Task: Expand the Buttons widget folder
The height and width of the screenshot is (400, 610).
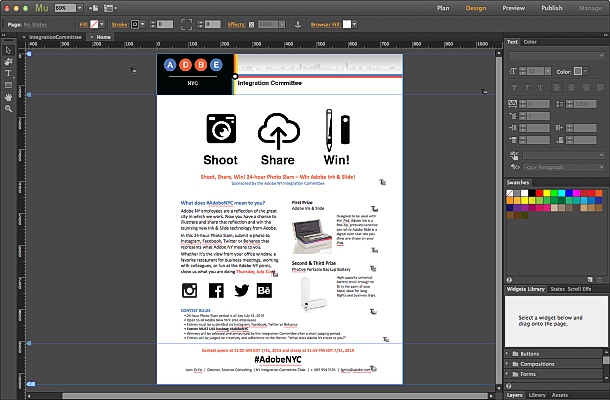Action: click(x=507, y=354)
